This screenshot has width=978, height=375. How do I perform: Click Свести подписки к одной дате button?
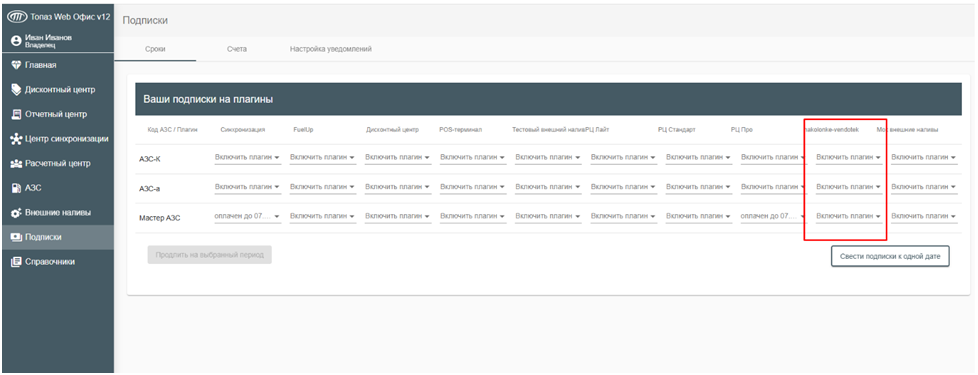[890, 256]
